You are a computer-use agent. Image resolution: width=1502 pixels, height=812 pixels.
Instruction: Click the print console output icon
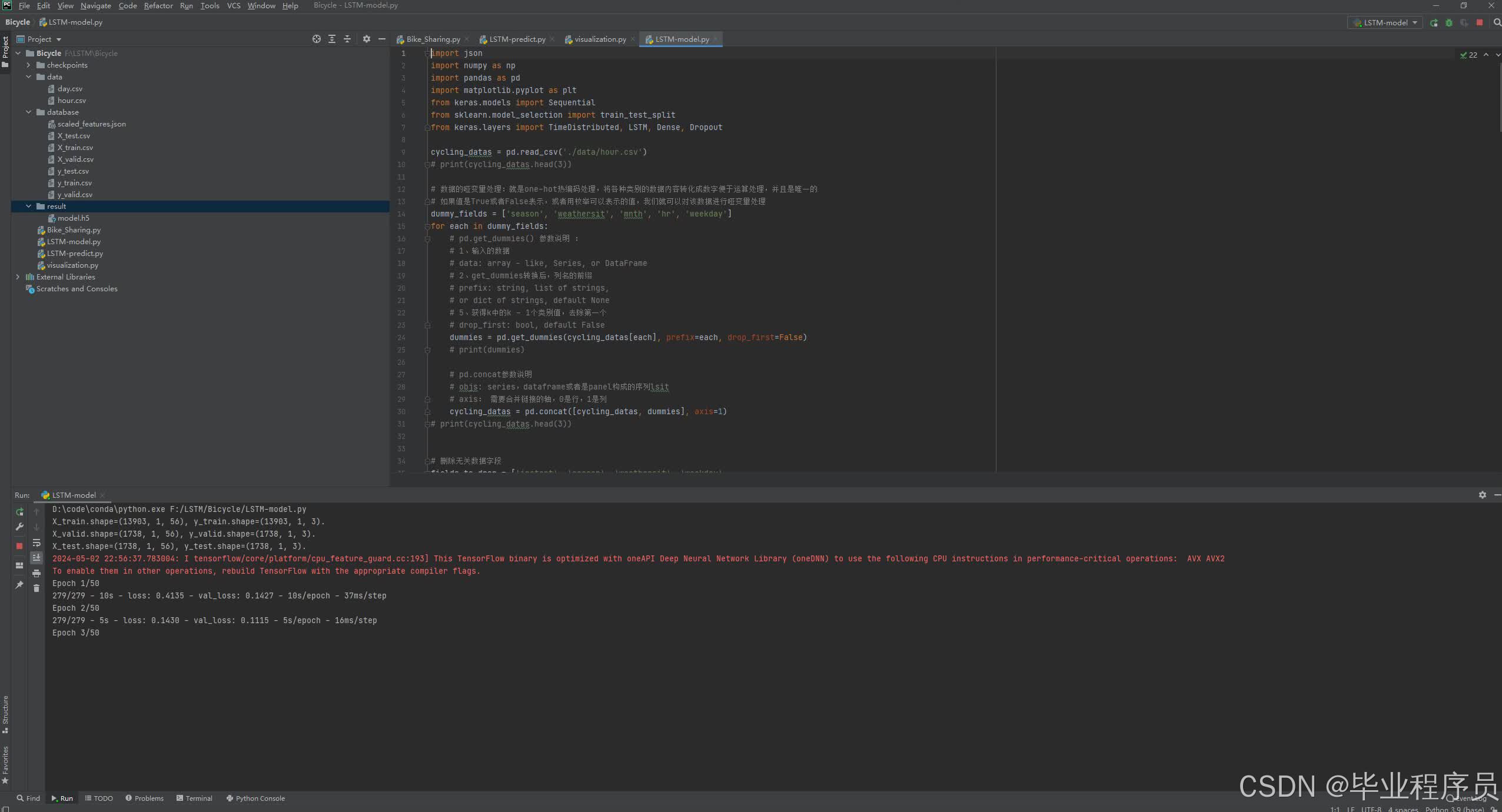click(x=36, y=573)
